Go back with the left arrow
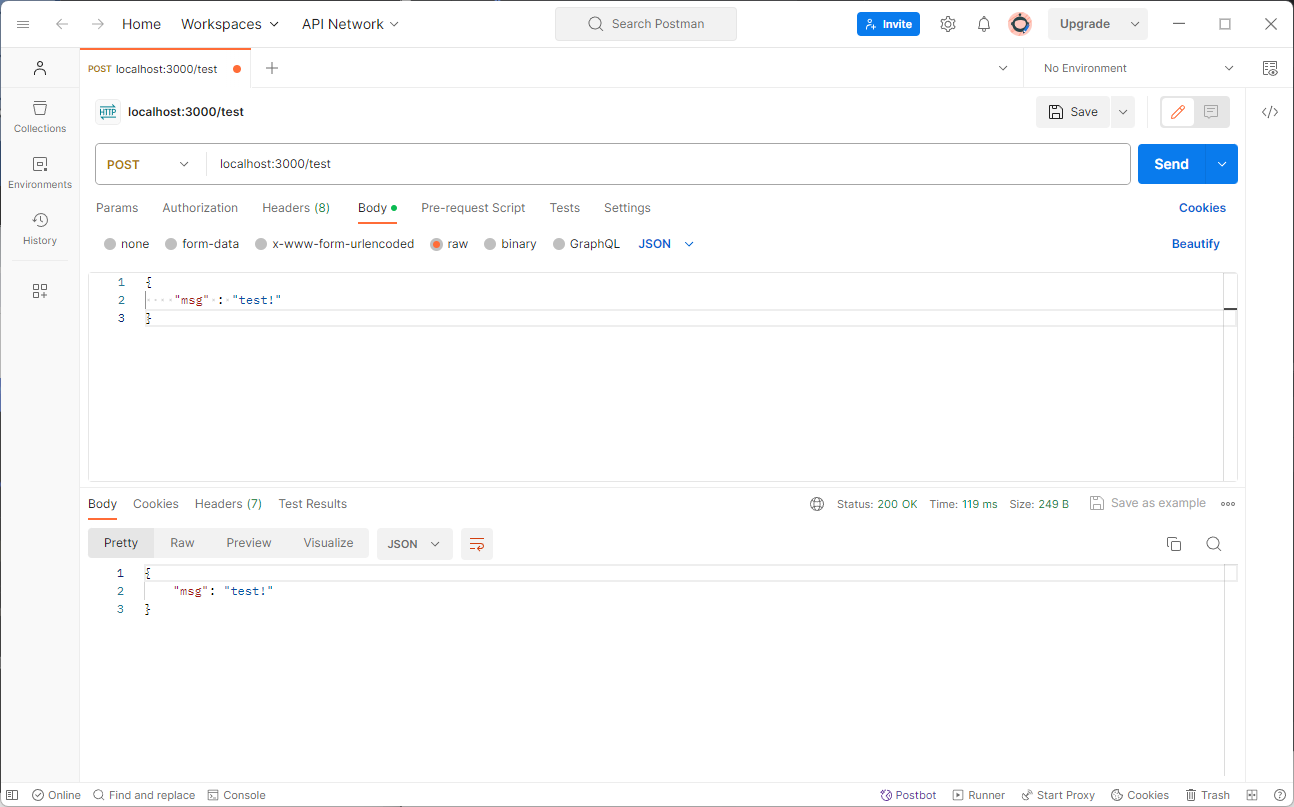The image size is (1294, 807). [62, 24]
